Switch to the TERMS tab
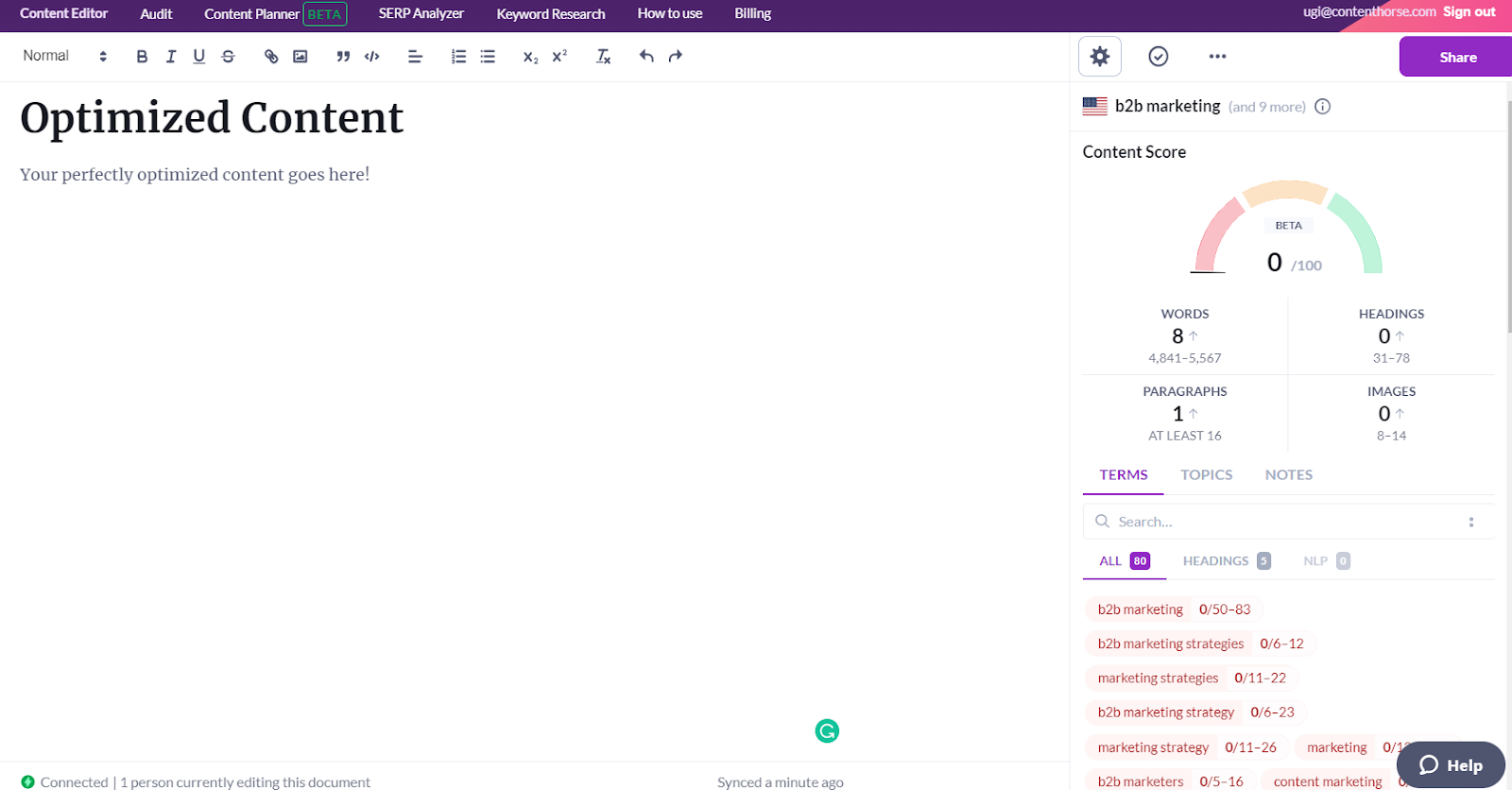This screenshot has width=1512, height=790. (1124, 475)
